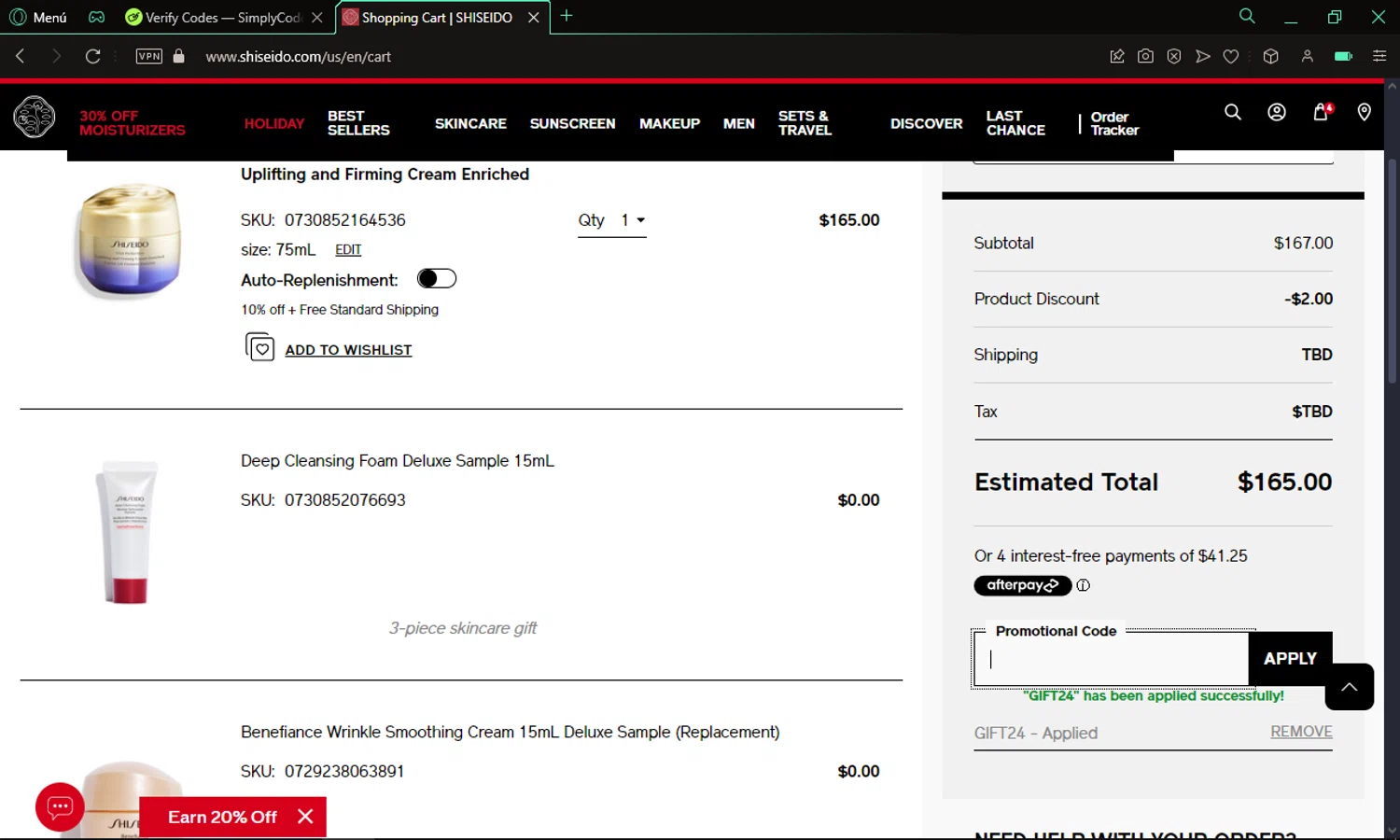1400x840 pixels.
Task: Toggle the VPN badge in address bar
Action: [x=149, y=56]
